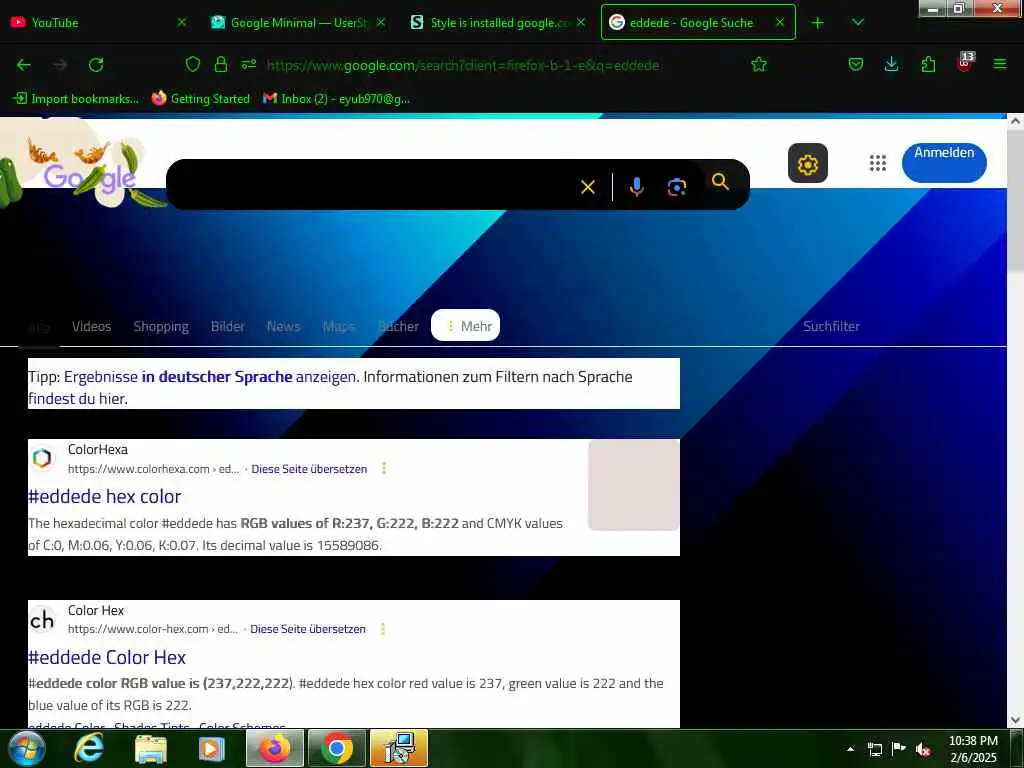Open Google Chrome from the taskbar

(x=337, y=748)
